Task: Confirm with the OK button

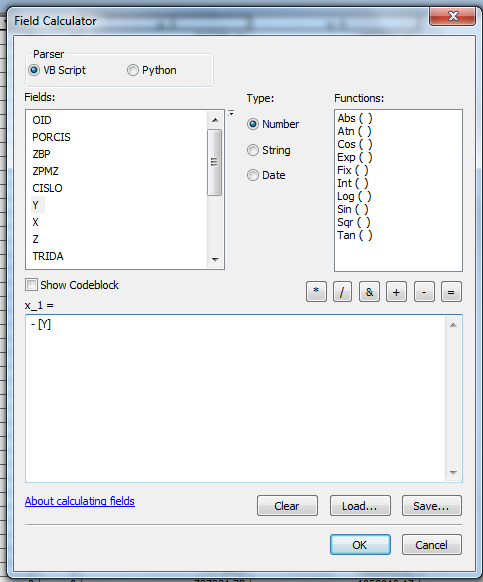Action: coord(360,545)
